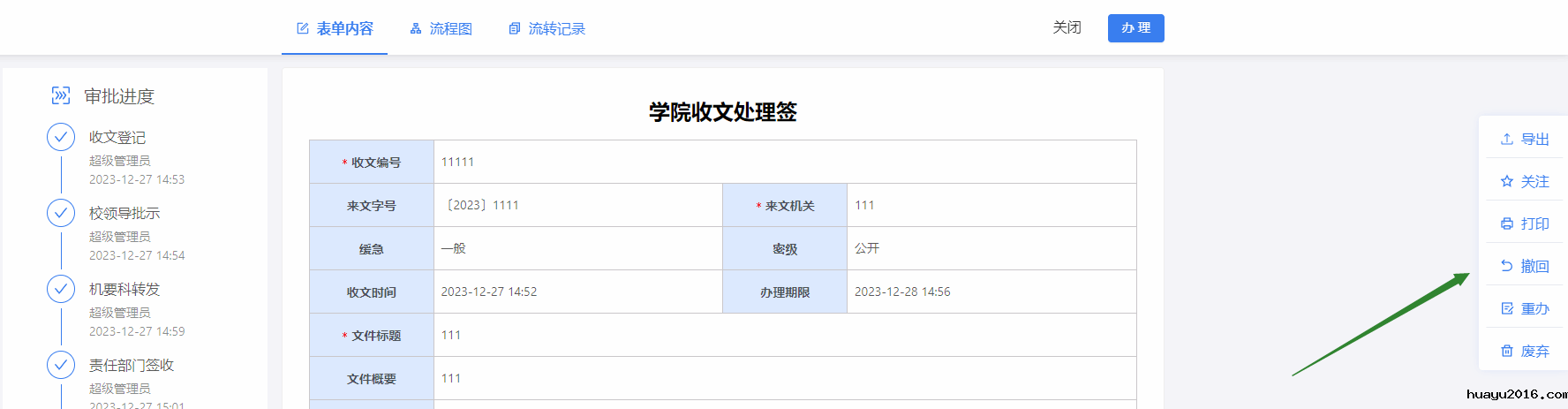Click the 缓急 field showing 一般
The height and width of the screenshot is (409, 1568).
[577, 248]
